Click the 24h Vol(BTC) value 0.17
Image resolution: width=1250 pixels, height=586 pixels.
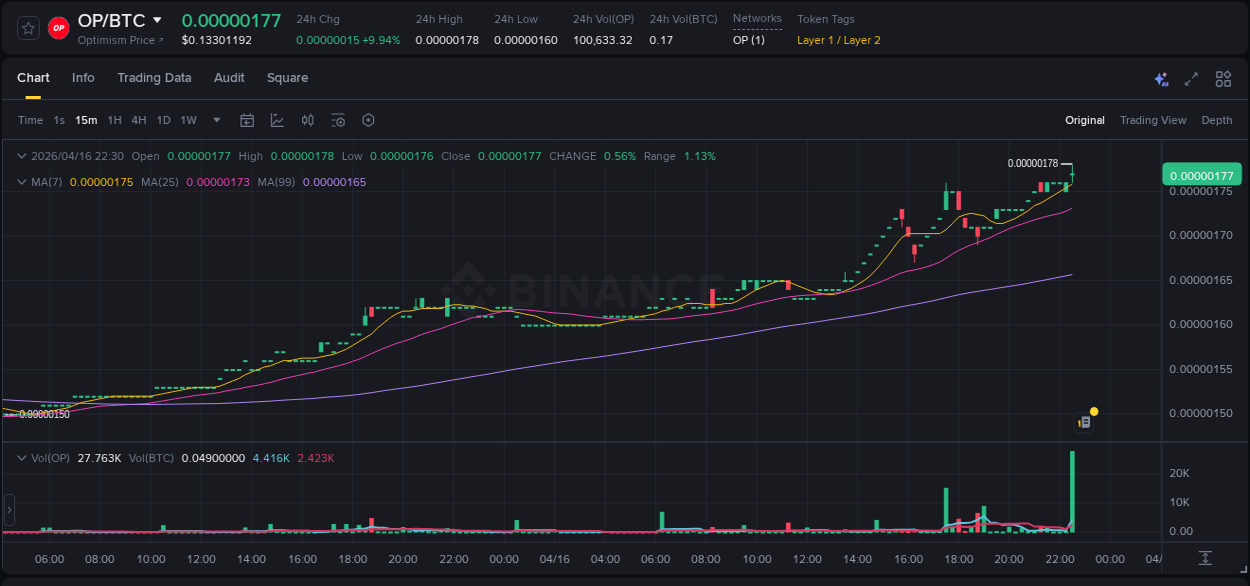pyautogui.click(x=661, y=40)
